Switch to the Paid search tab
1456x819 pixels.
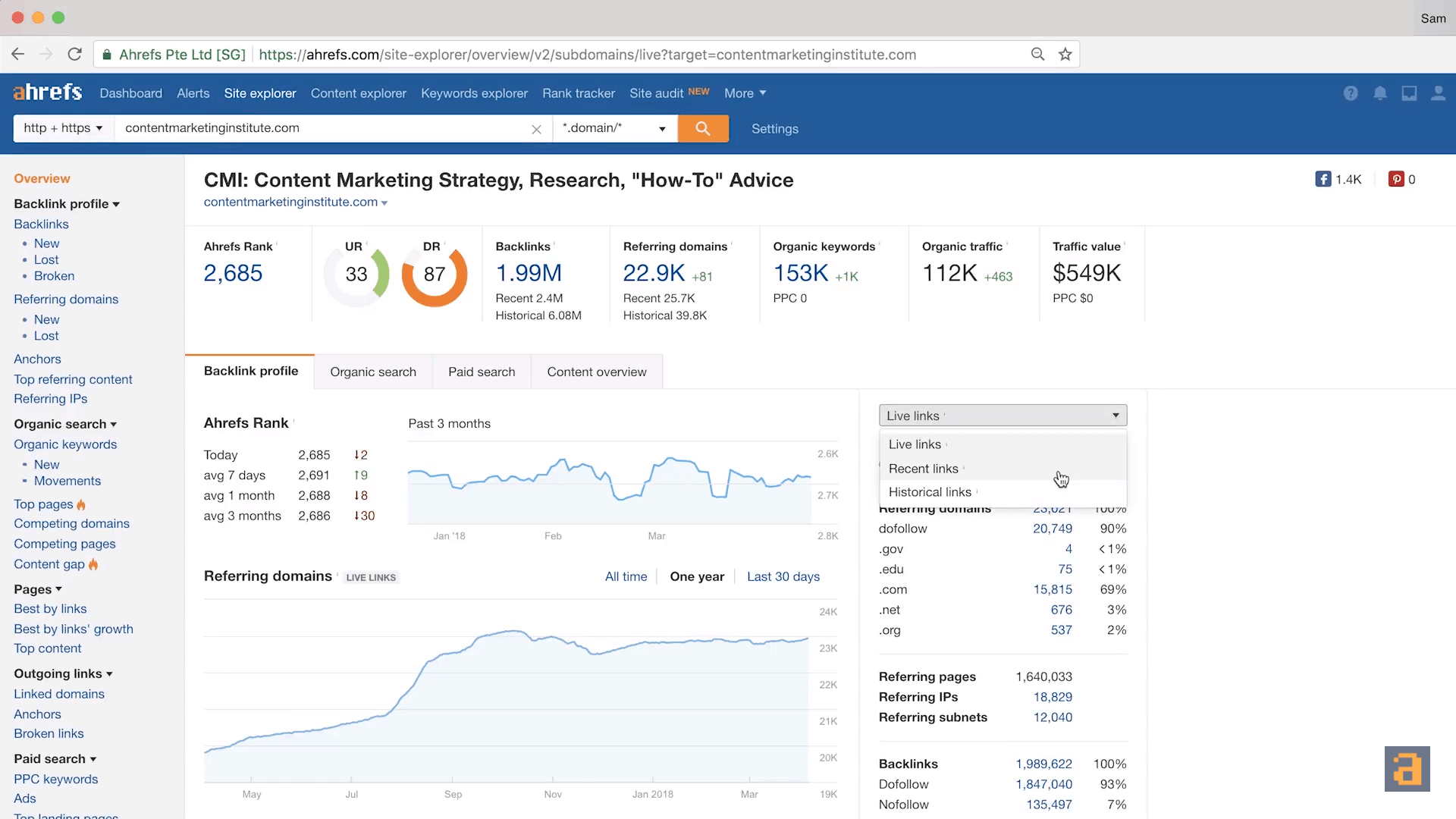(482, 372)
